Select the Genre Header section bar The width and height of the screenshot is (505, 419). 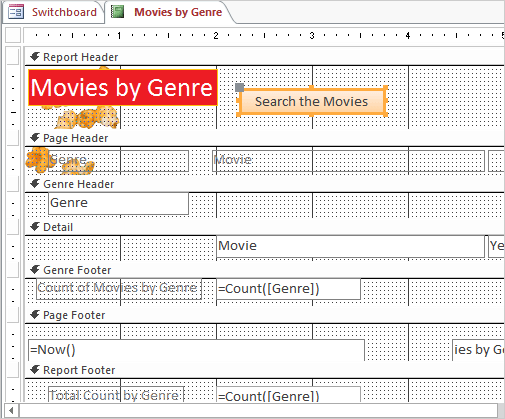265,184
